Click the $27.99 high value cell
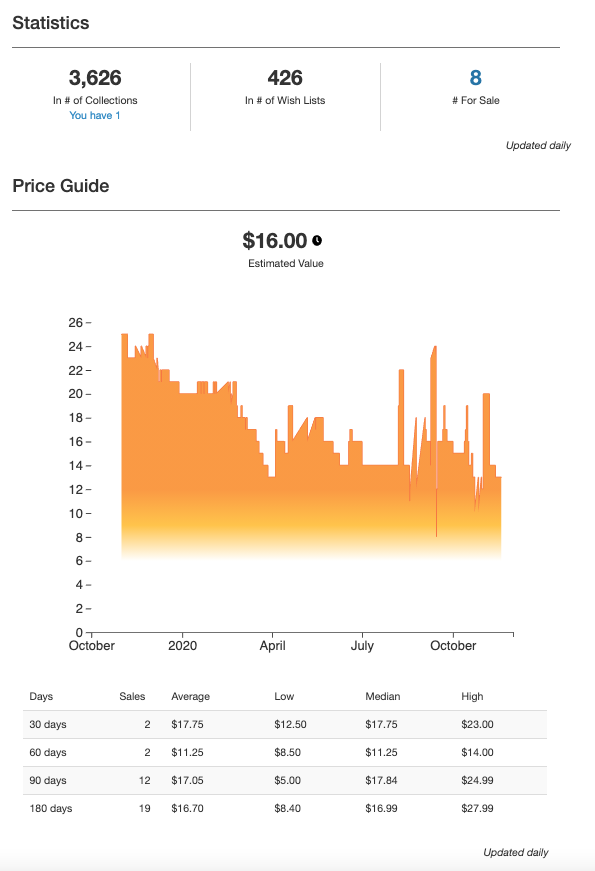595x871 pixels. (477, 808)
